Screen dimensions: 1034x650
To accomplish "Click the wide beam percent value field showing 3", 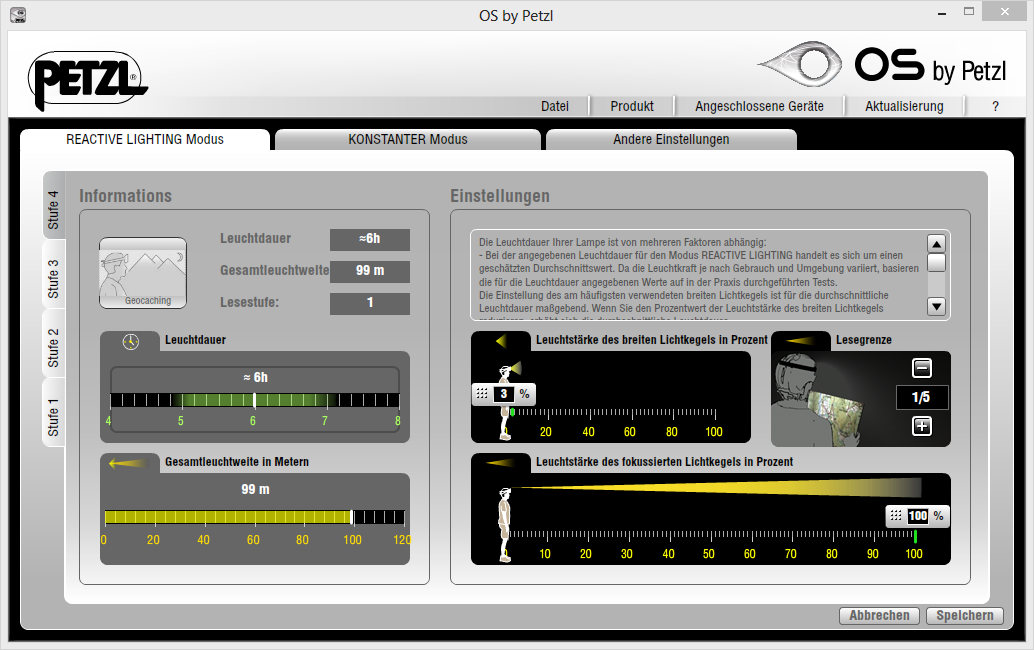I will [x=504, y=394].
